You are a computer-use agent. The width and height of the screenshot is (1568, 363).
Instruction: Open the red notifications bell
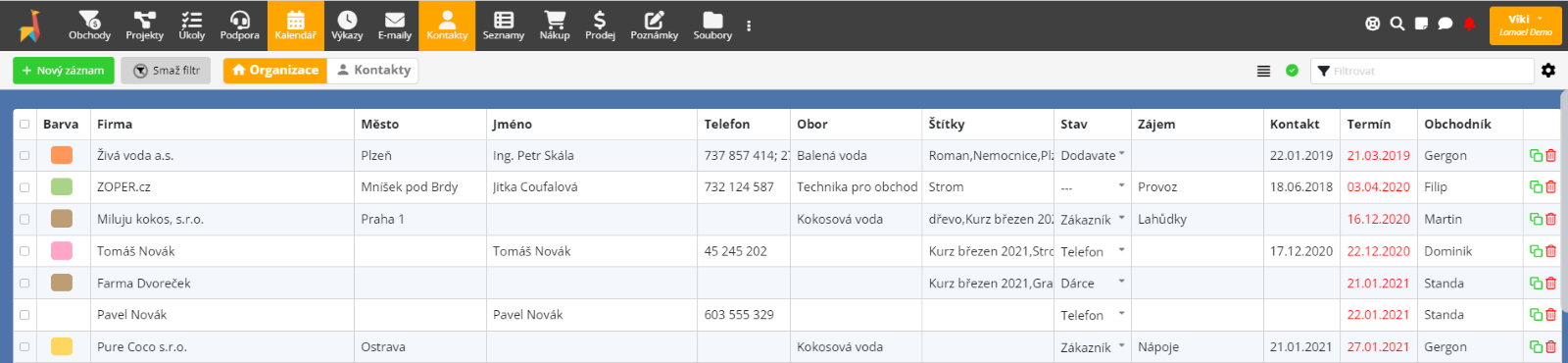1469,24
